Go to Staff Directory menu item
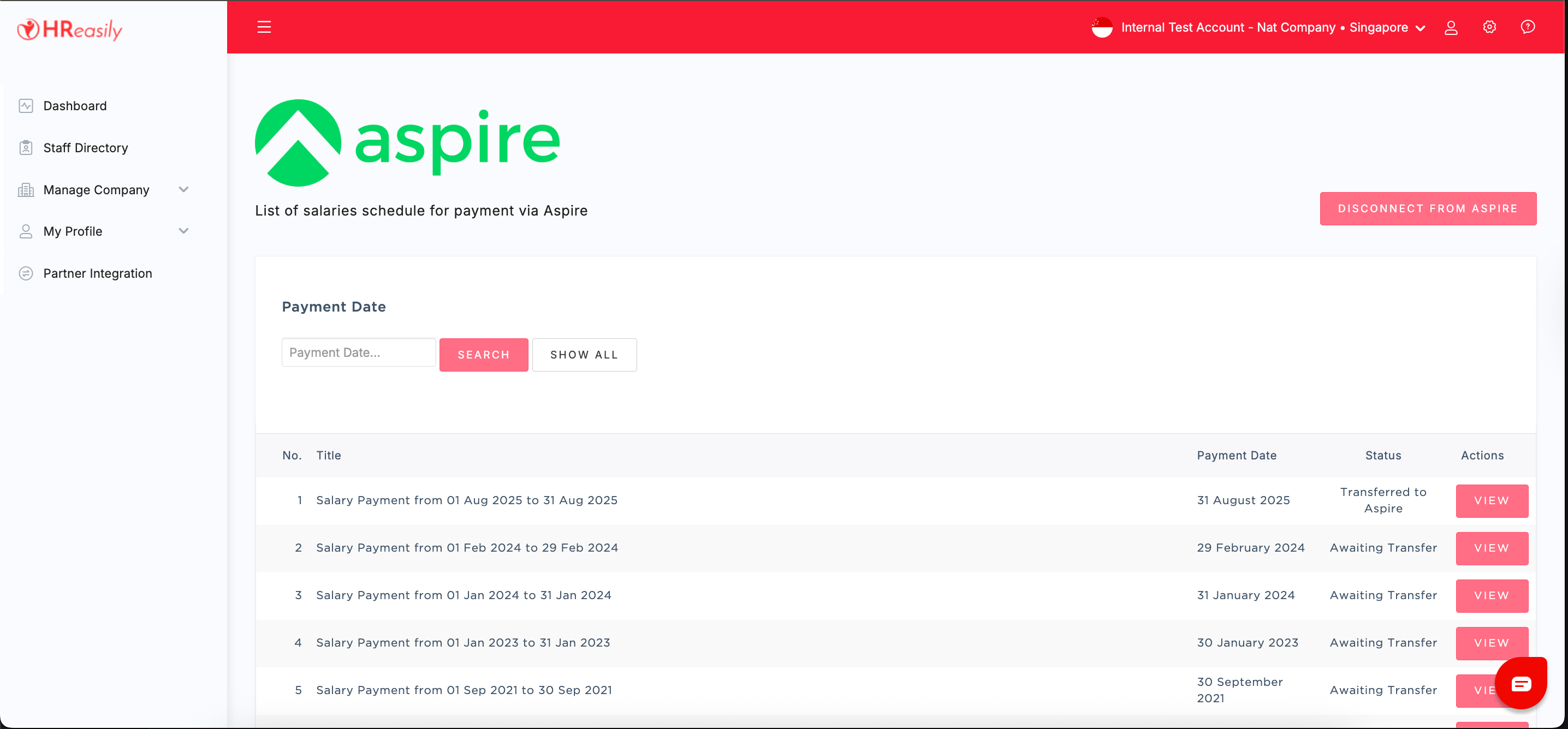This screenshot has height=729, width=1568. 85,148
